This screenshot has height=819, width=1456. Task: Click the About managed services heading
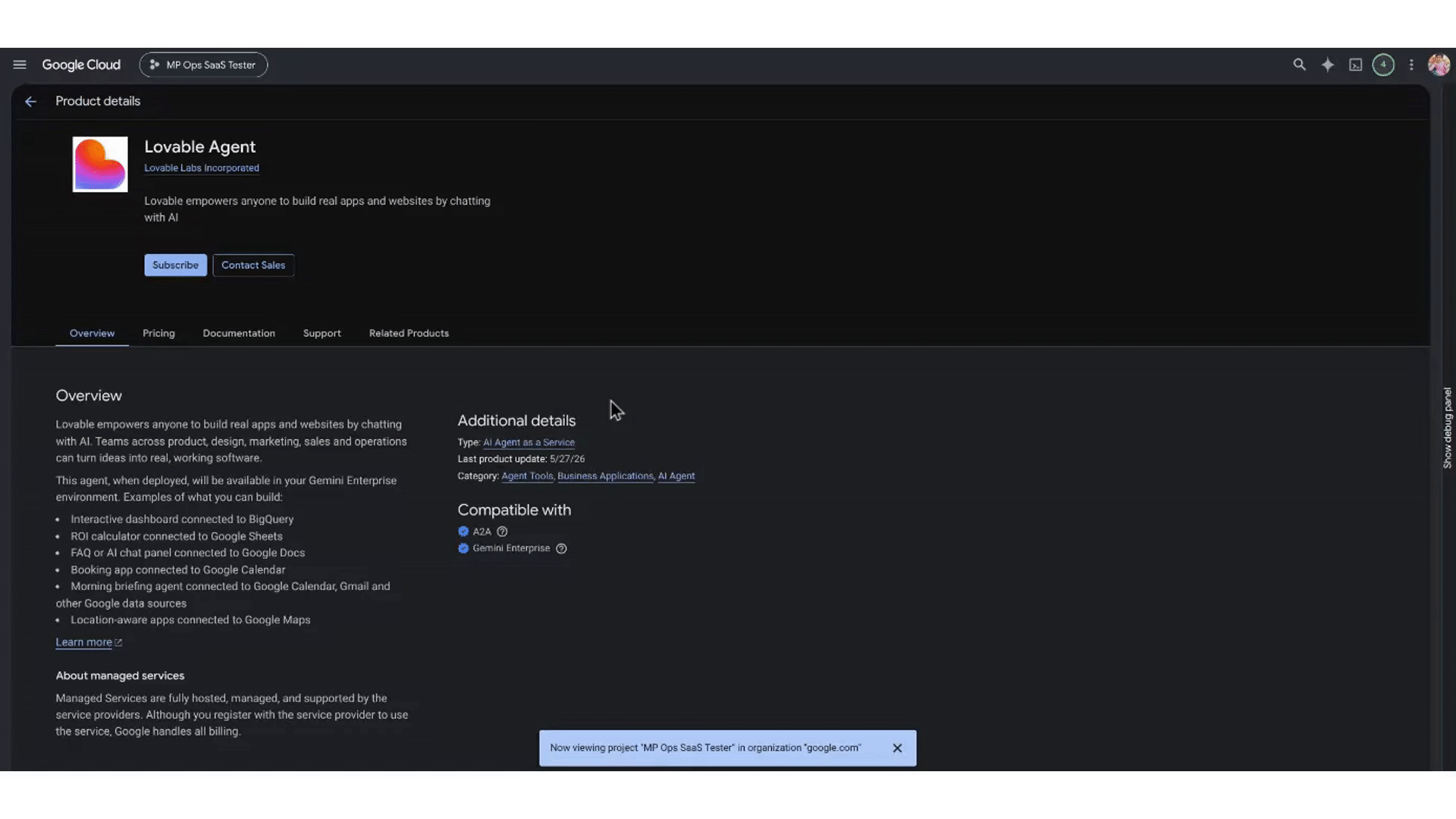[x=120, y=676]
